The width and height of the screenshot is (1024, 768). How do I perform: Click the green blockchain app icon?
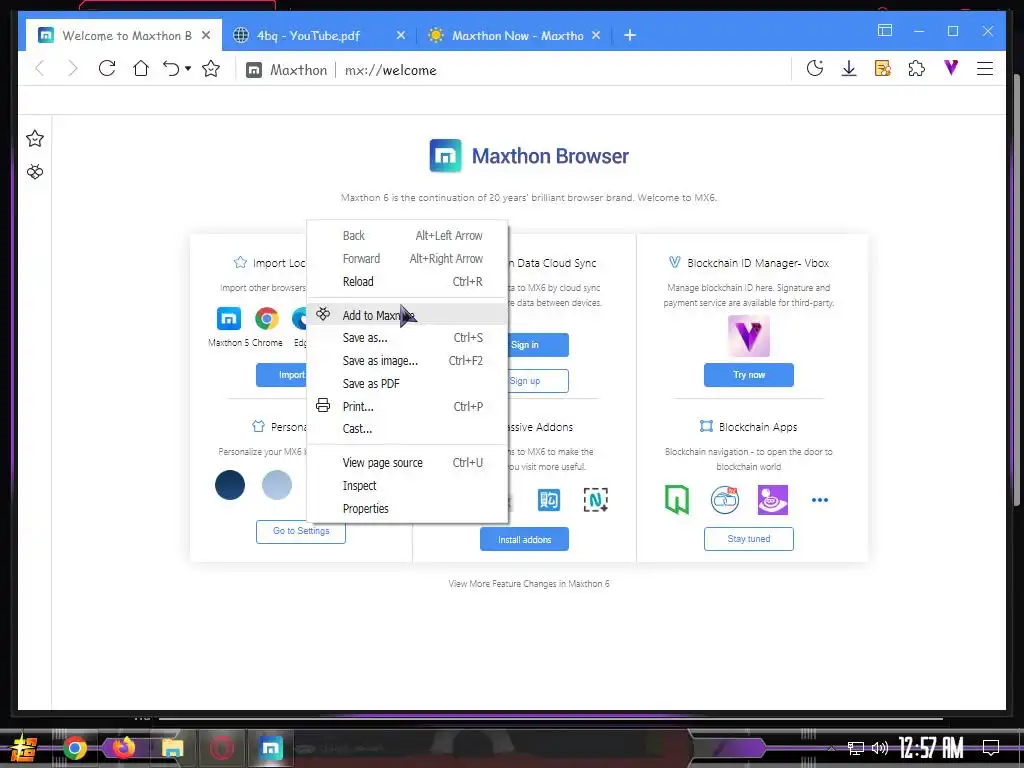pos(677,500)
